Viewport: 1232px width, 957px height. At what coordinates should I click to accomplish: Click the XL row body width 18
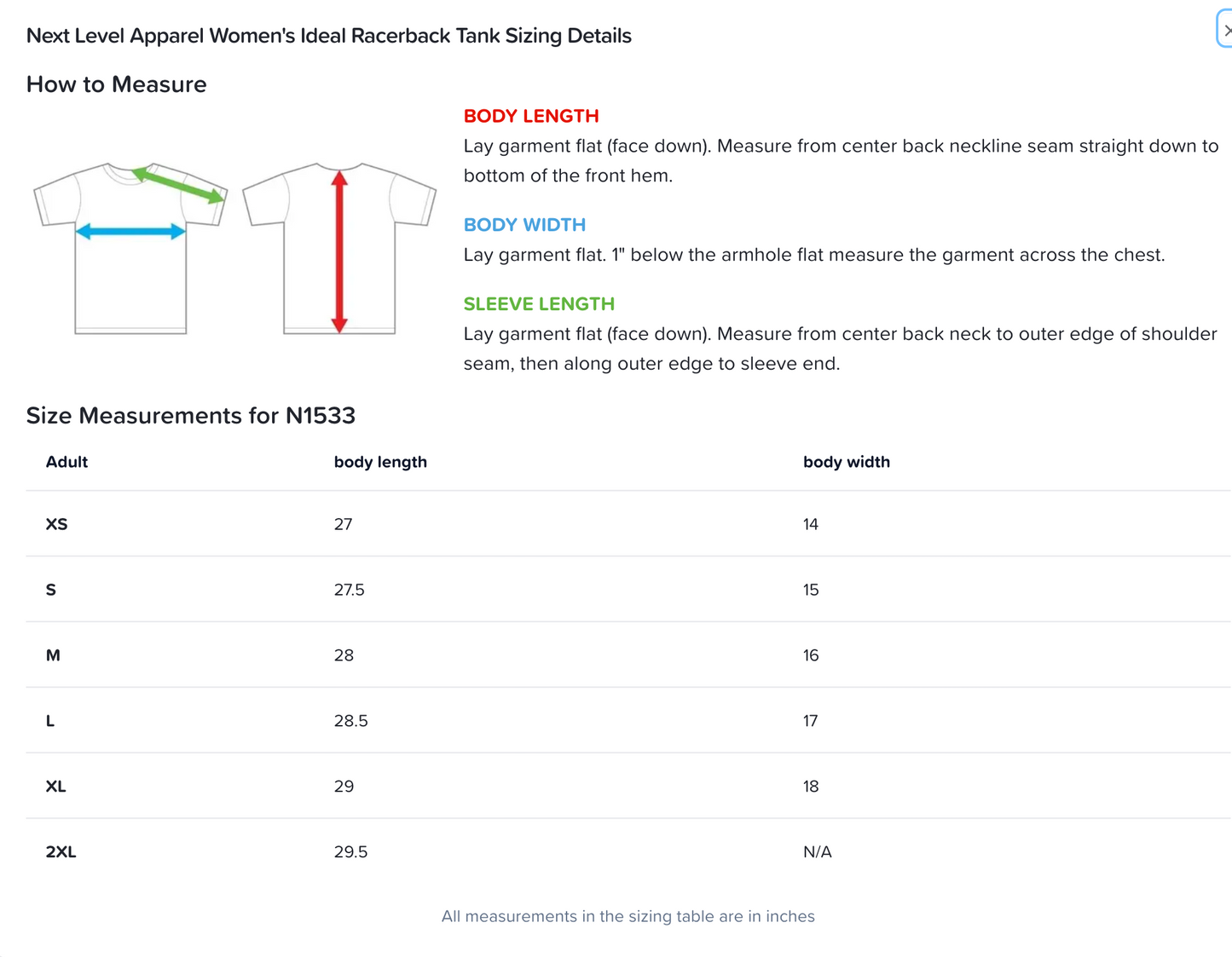point(810,786)
